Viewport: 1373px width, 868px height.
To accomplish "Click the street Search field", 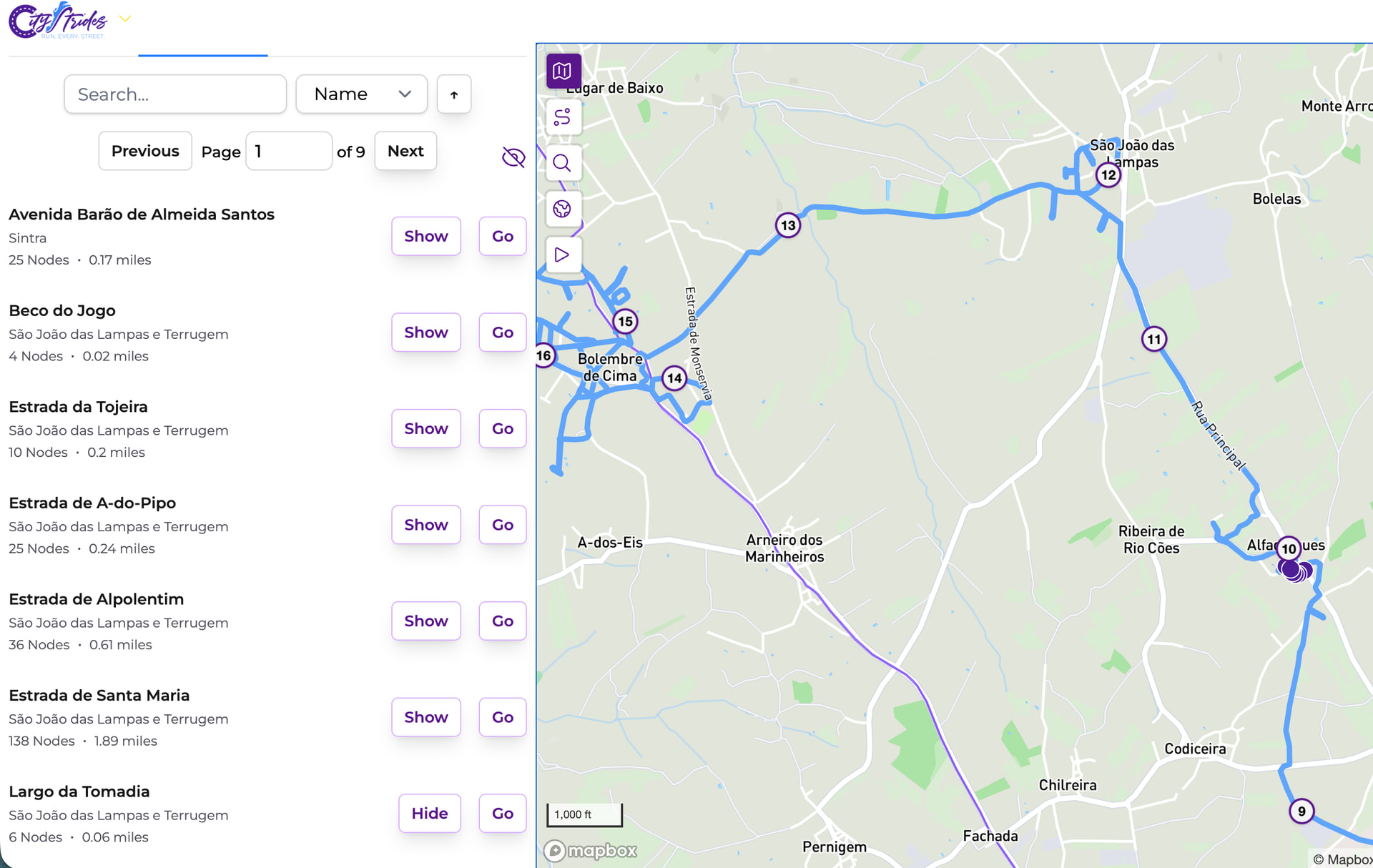I will tap(175, 94).
